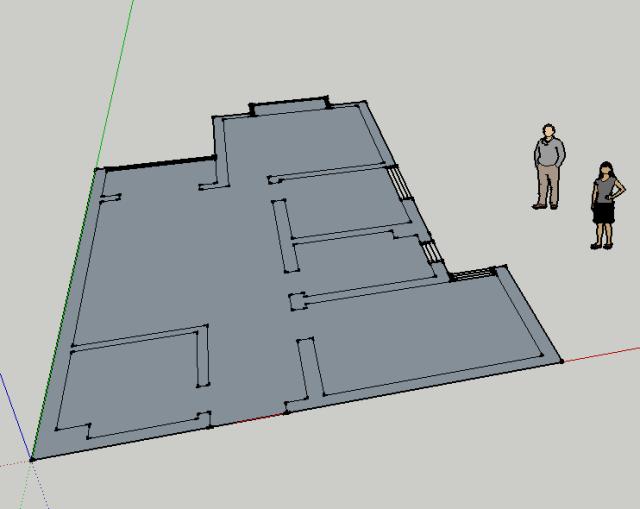This screenshot has width=640, height=509.
Task: Select the left outer wall edge
Action: [x=62, y=320]
